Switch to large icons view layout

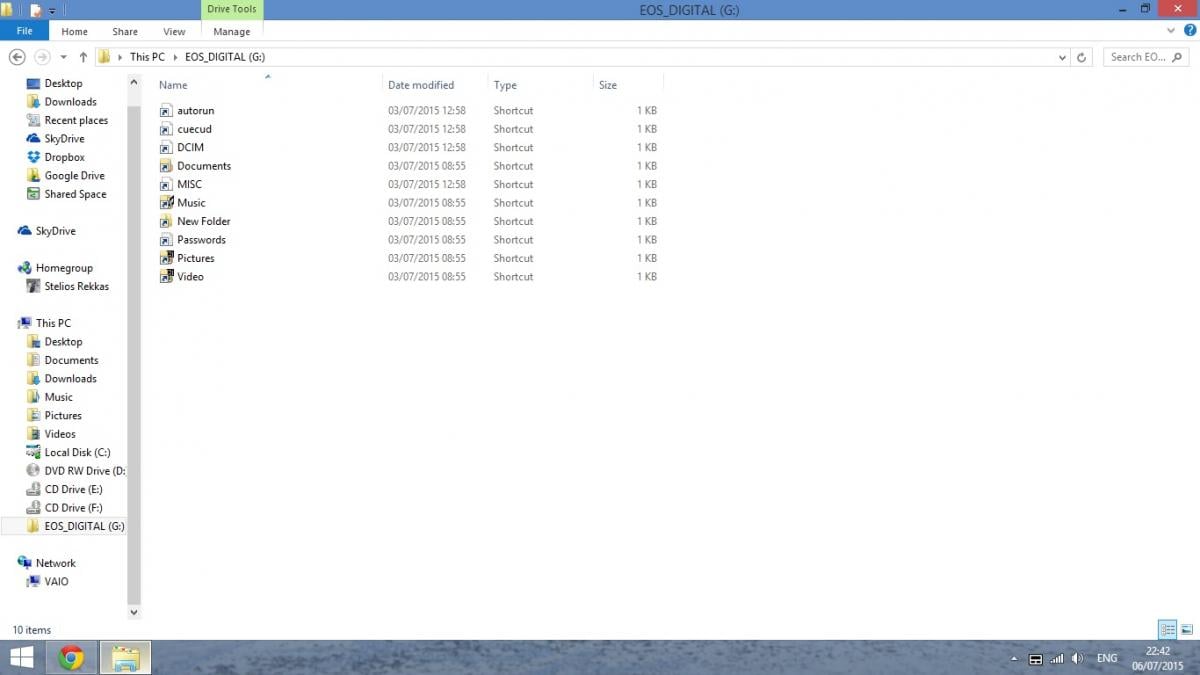pyautogui.click(x=1186, y=630)
